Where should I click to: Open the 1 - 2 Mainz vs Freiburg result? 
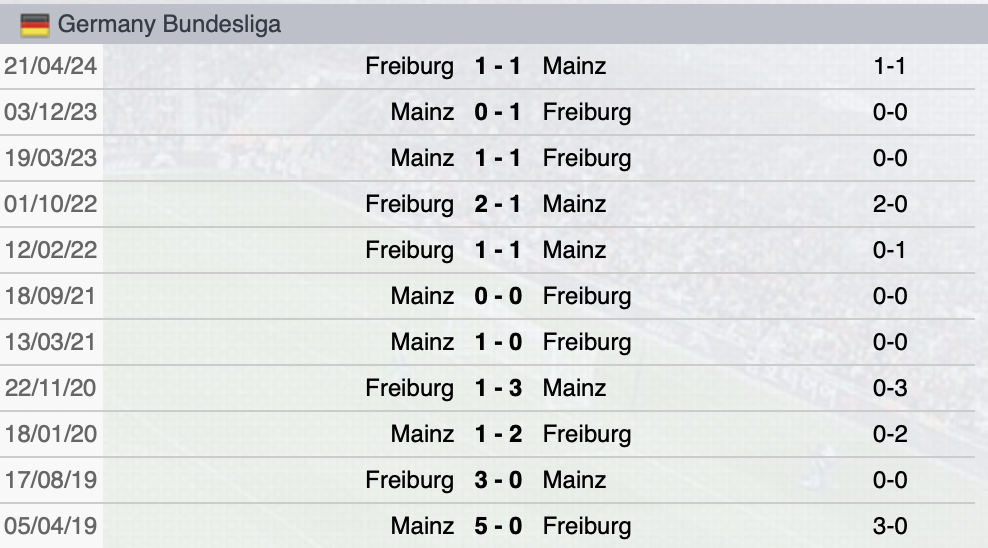click(x=498, y=434)
